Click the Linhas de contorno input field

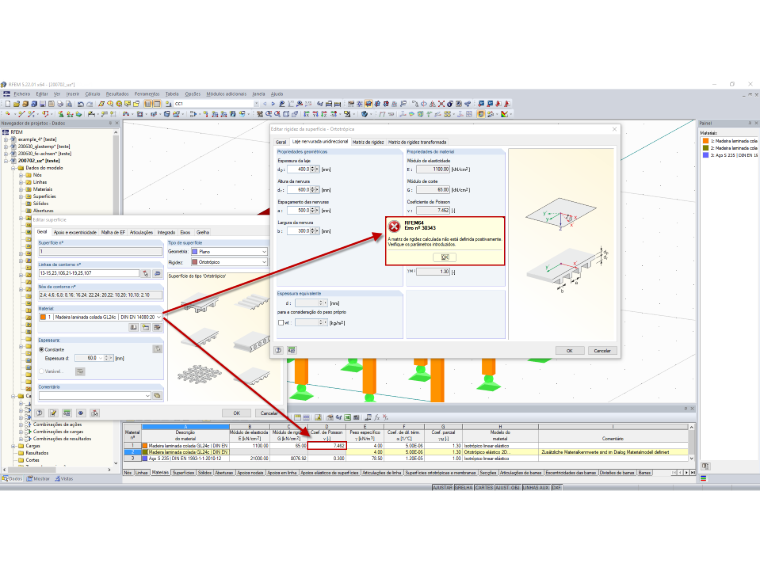(89, 273)
